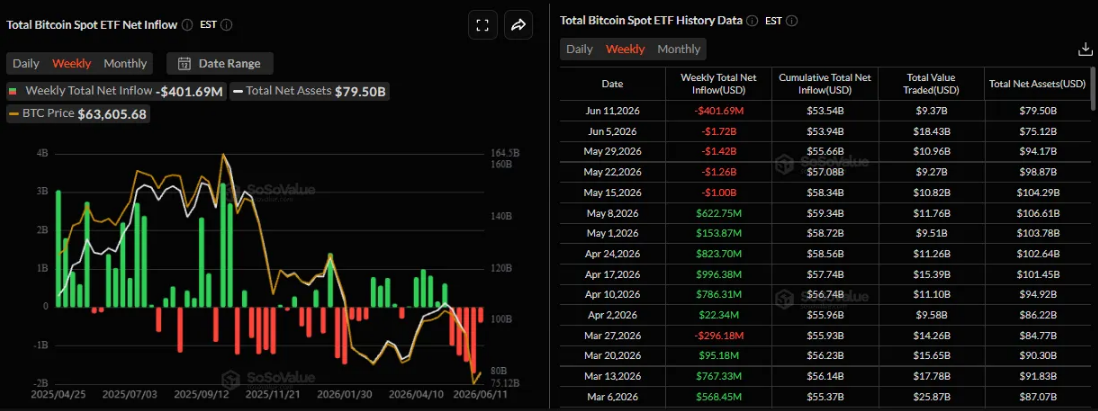This screenshot has width=1098, height=411.
Task: Click the orange BTC Price legend line swatch
Action: 15,114
